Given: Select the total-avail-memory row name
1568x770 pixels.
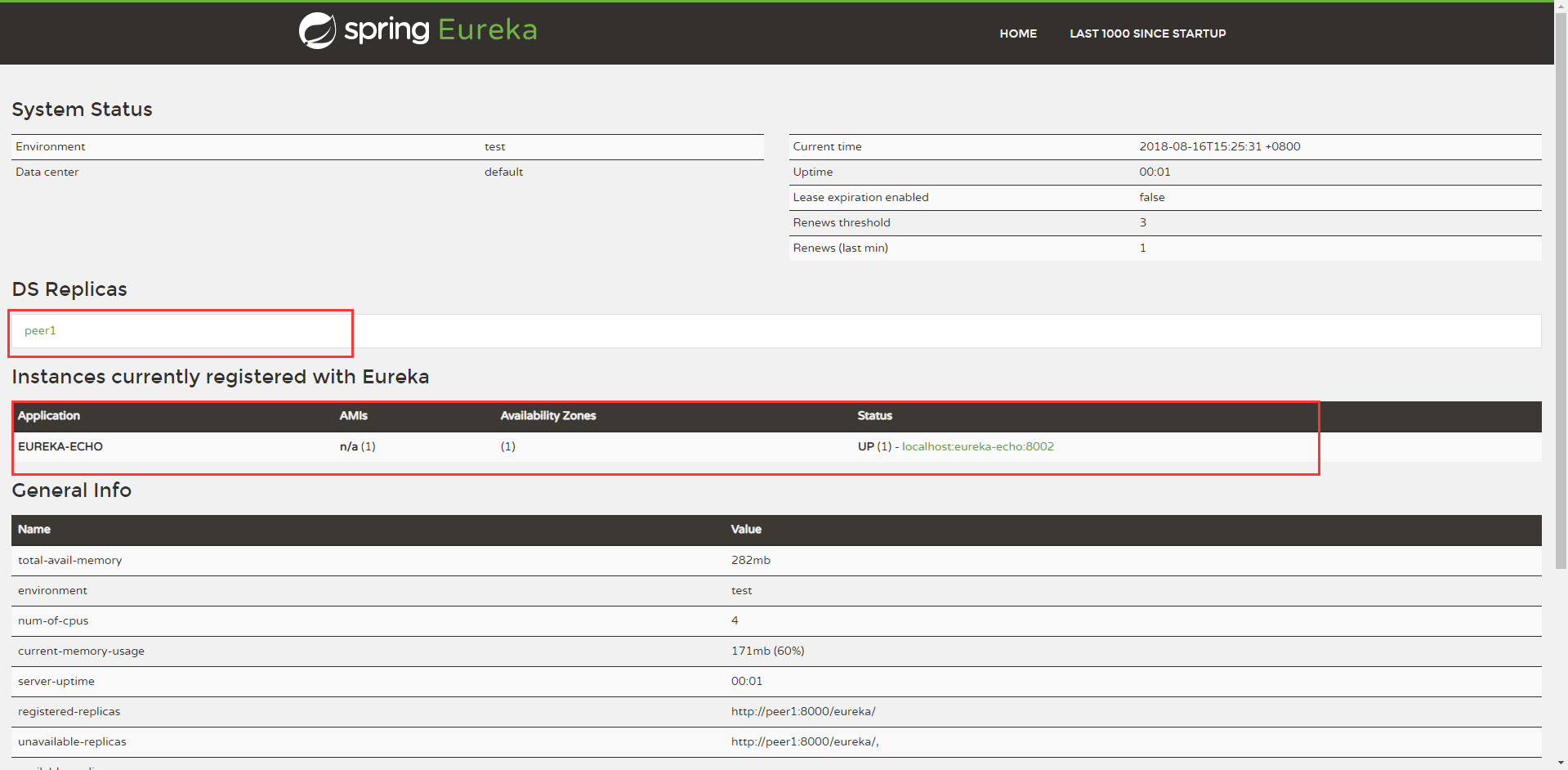Looking at the screenshot, I should click(70, 560).
